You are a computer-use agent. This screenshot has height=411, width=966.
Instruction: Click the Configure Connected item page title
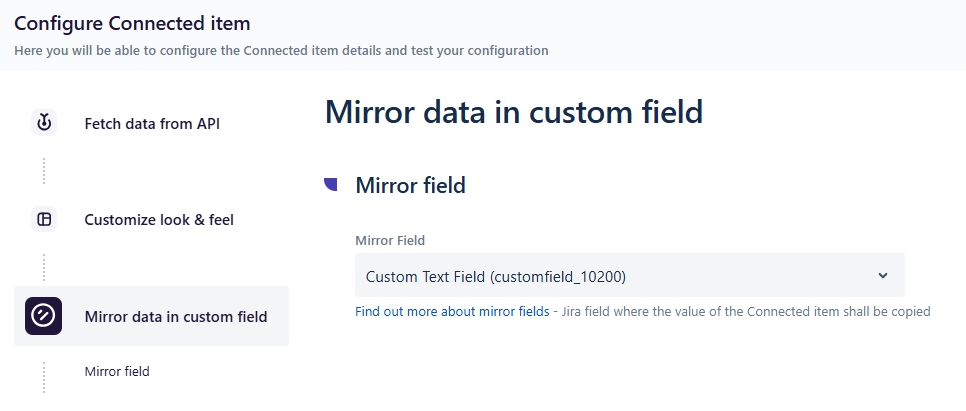tap(132, 22)
